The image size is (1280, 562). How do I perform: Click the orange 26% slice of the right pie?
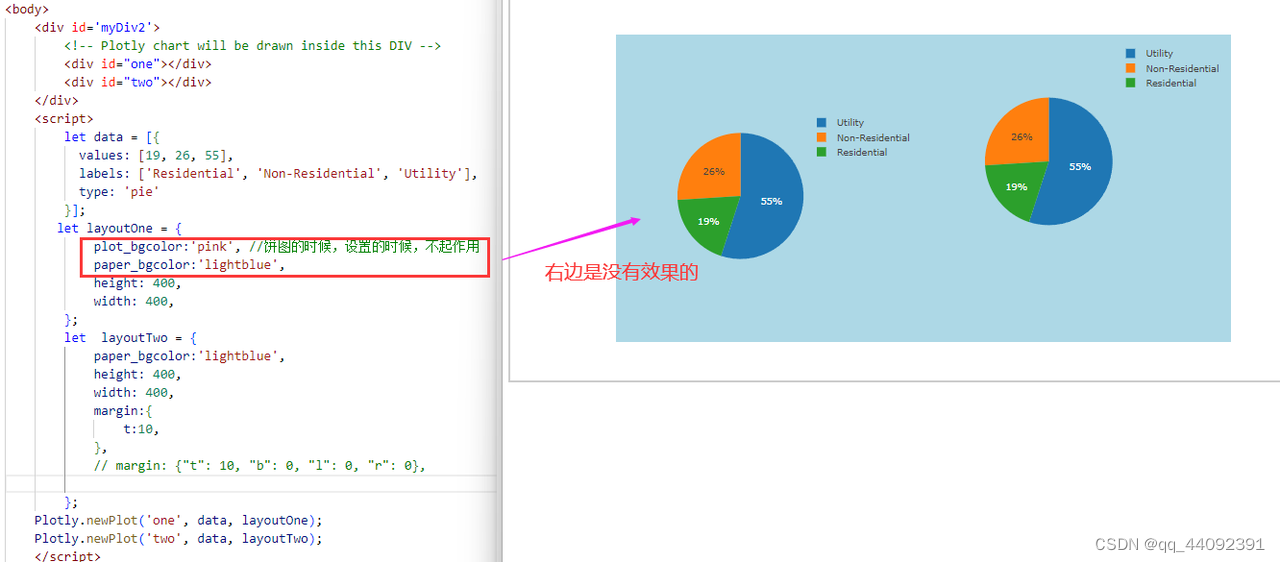point(1021,136)
